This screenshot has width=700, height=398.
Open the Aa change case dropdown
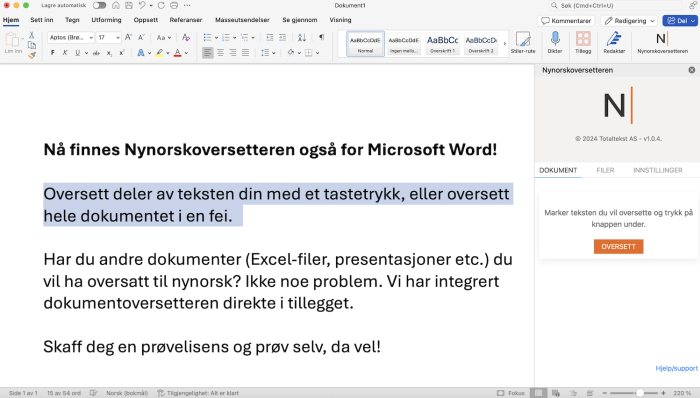pyautogui.click(x=163, y=37)
